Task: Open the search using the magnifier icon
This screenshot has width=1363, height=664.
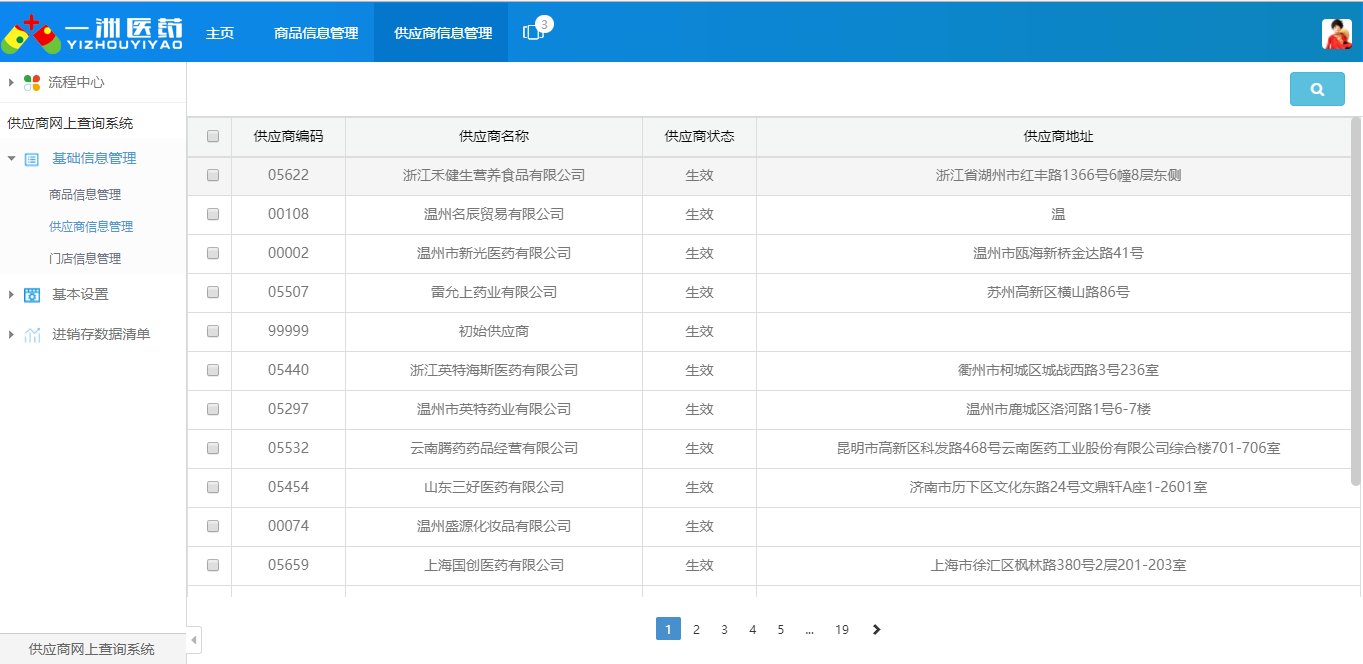Action: (x=1316, y=89)
